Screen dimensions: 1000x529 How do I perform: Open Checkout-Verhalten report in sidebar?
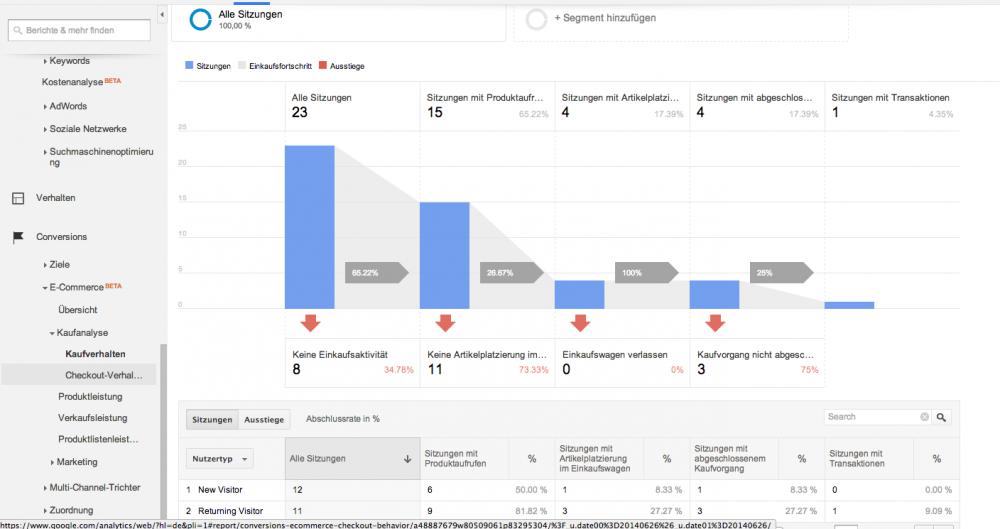point(104,375)
